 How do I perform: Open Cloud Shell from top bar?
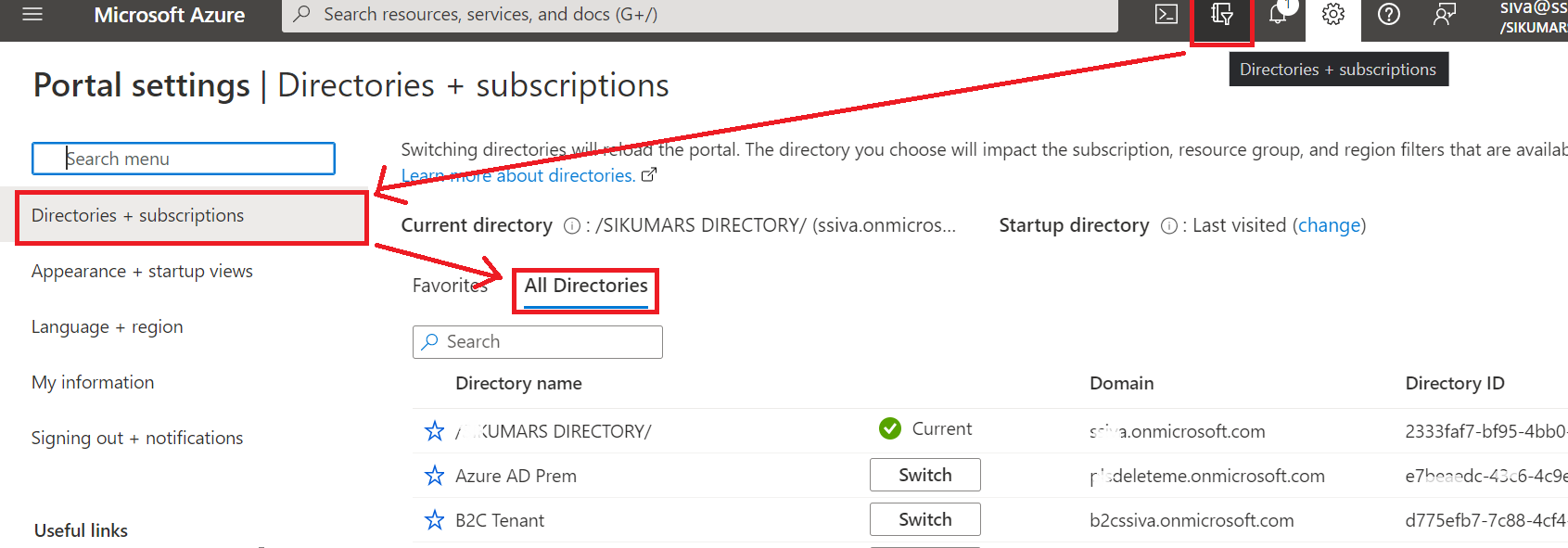[1166, 15]
